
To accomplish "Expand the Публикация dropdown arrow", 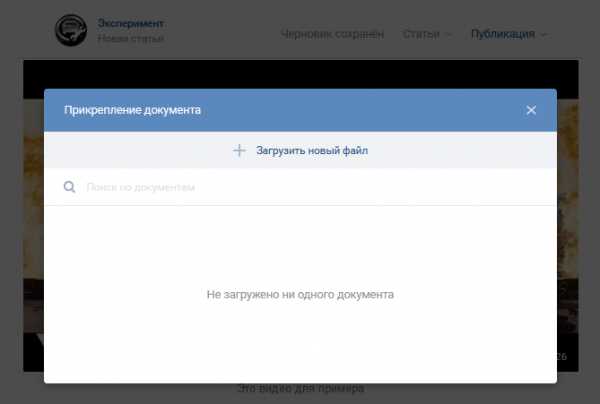I will click(x=544, y=34).
